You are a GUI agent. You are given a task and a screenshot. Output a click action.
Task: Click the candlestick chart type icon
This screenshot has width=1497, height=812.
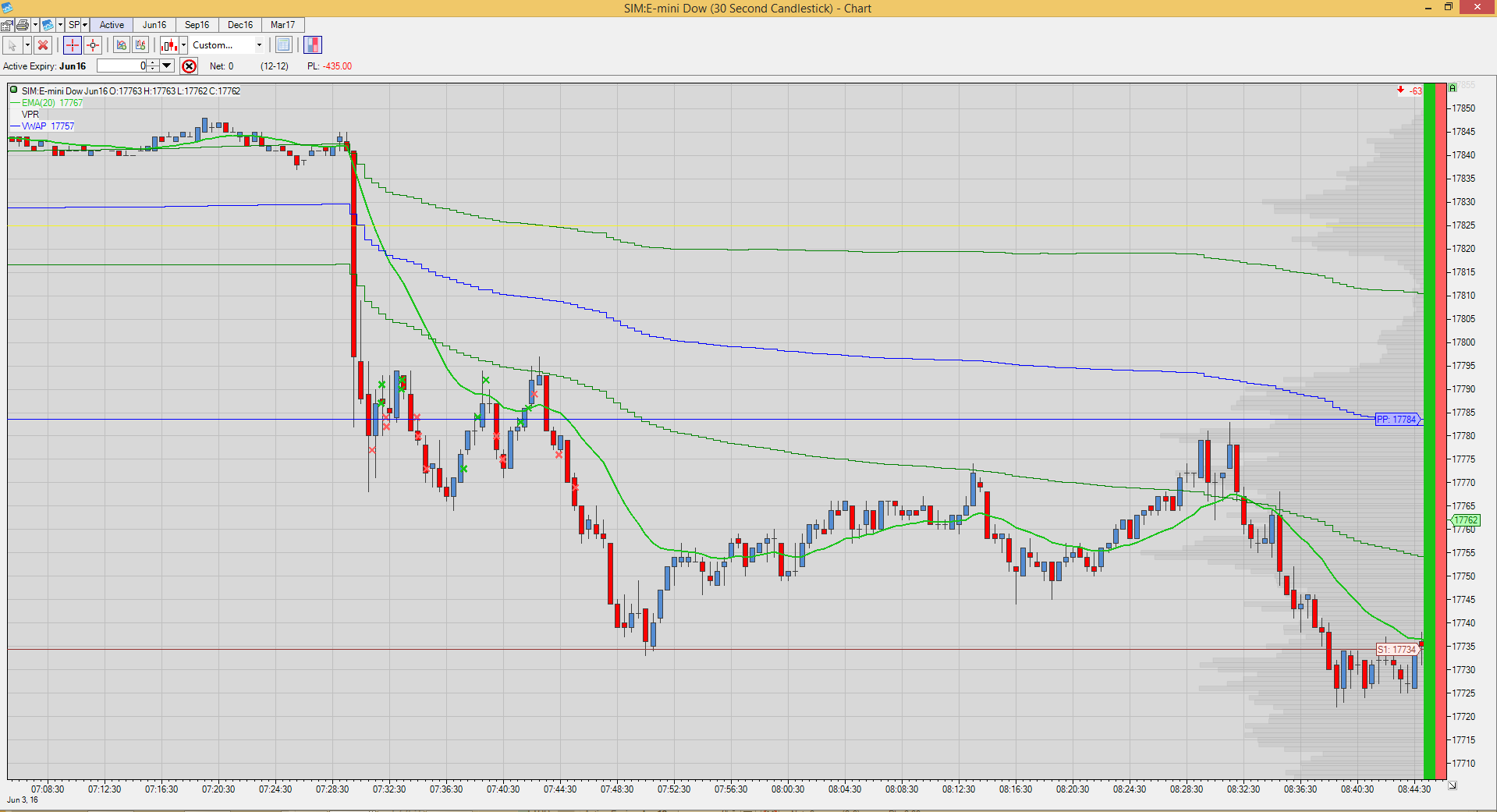[x=169, y=45]
